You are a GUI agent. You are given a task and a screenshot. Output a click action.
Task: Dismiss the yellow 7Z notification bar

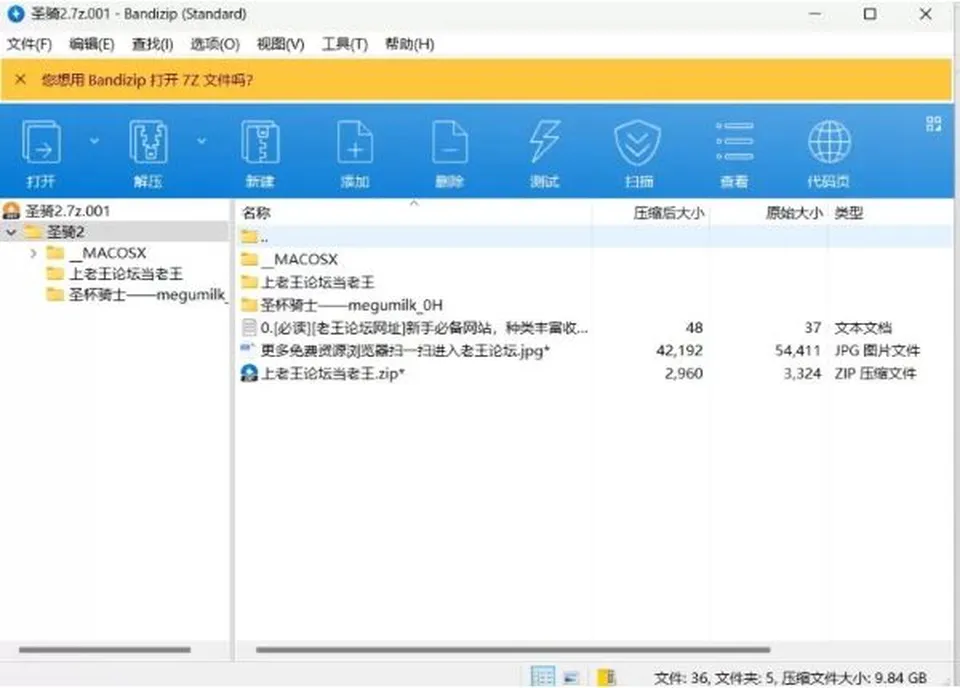click(20, 79)
